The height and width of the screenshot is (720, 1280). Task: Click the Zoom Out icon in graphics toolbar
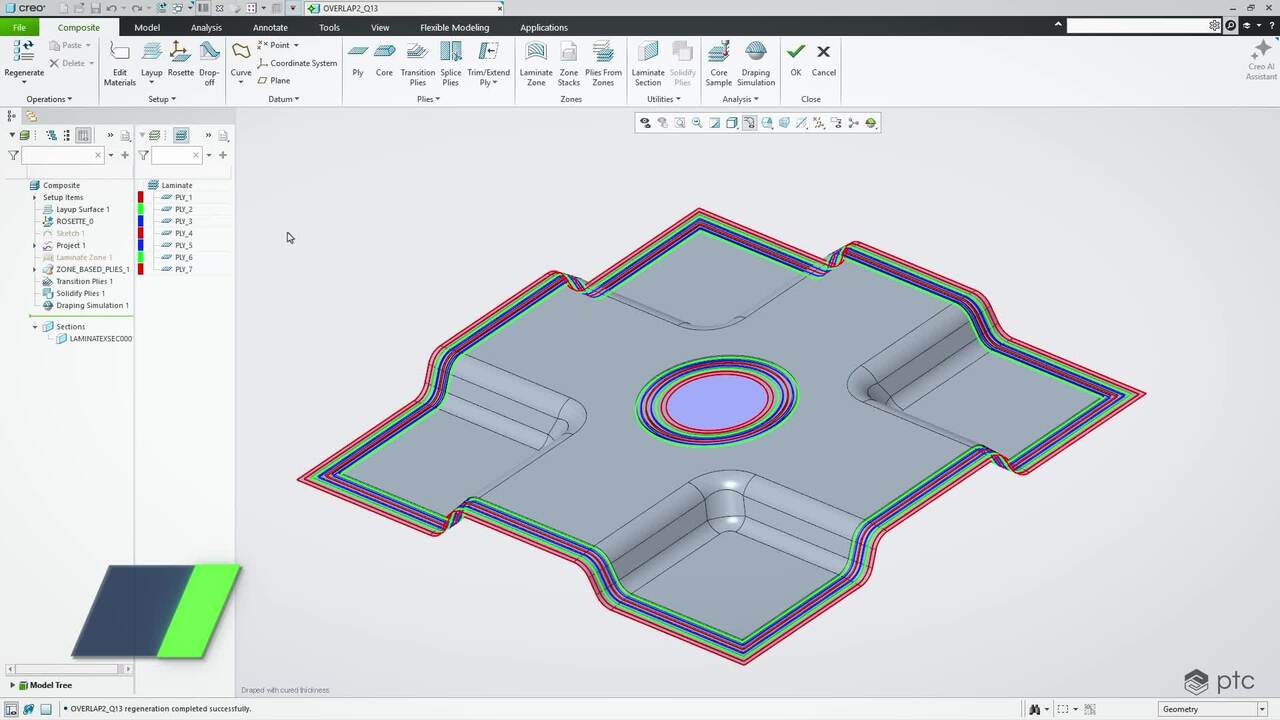click(x=697, y=123)
